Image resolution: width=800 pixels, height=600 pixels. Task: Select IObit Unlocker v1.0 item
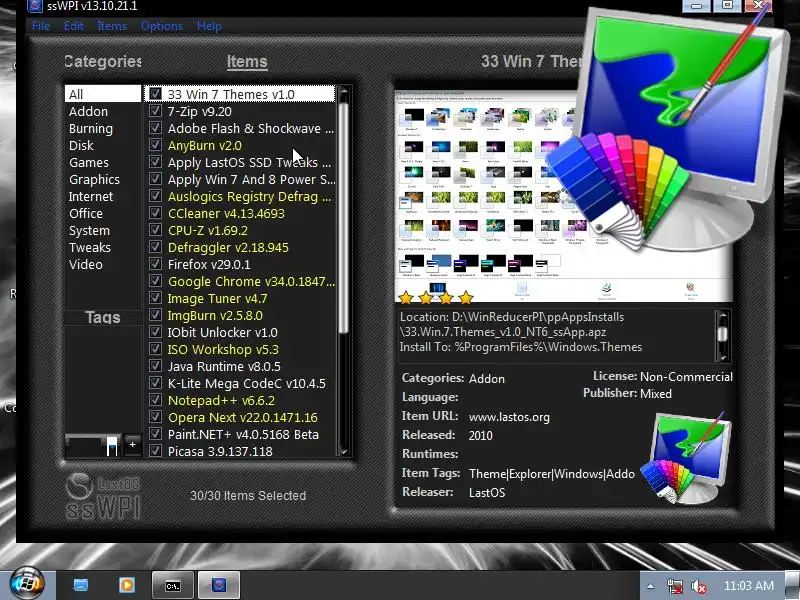pos(222,333)
